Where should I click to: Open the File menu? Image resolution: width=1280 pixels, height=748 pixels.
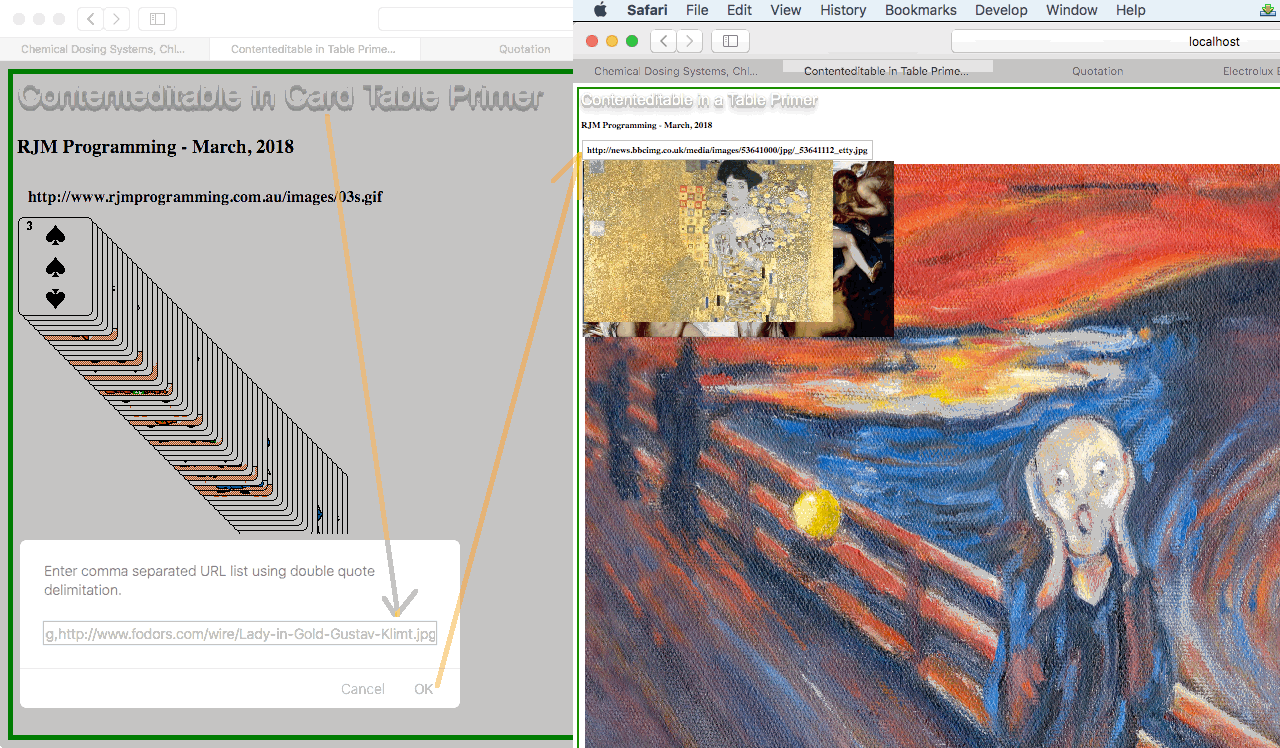[x=697, y=10]
